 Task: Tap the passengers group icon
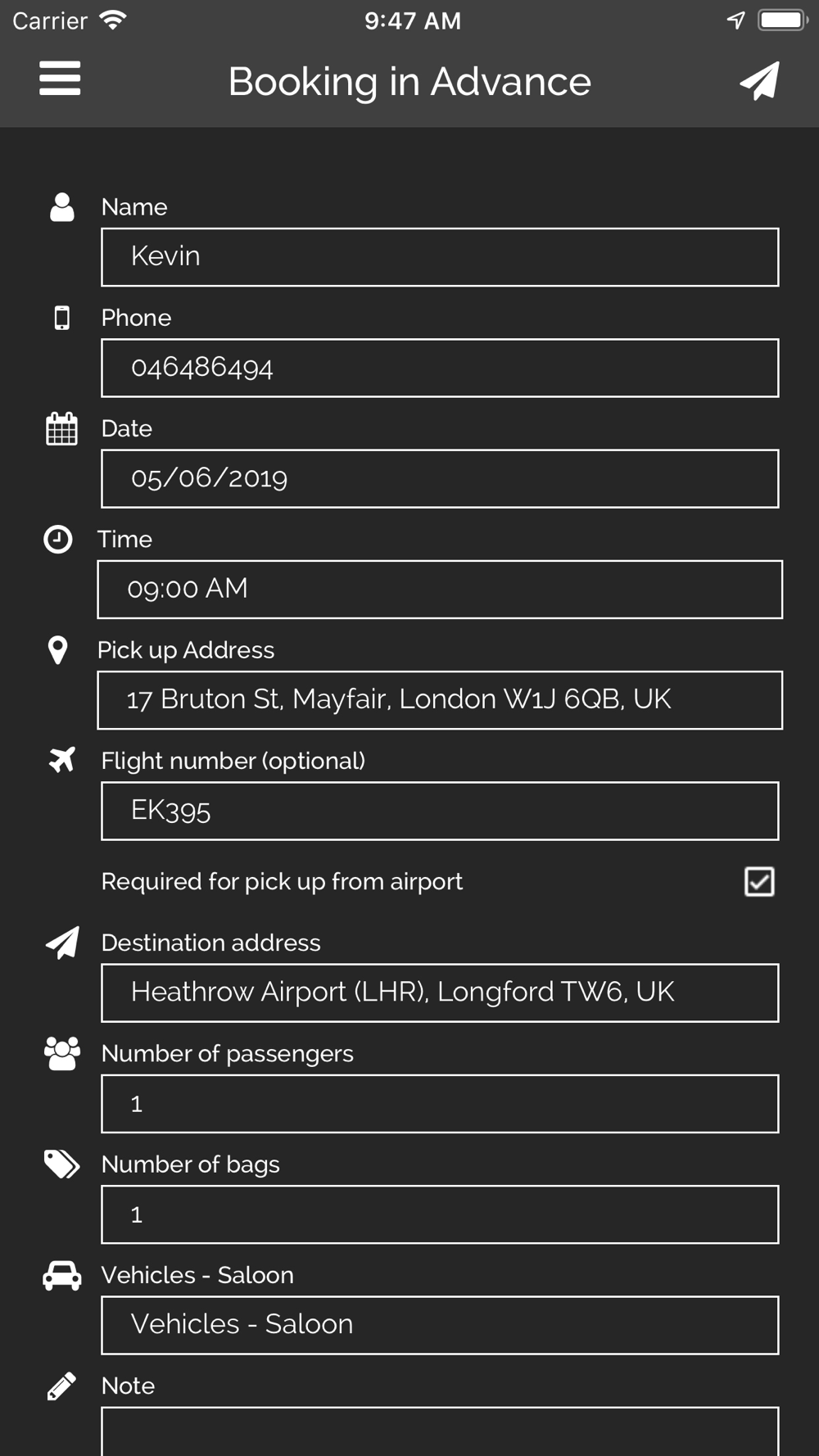click(61, 1054)
